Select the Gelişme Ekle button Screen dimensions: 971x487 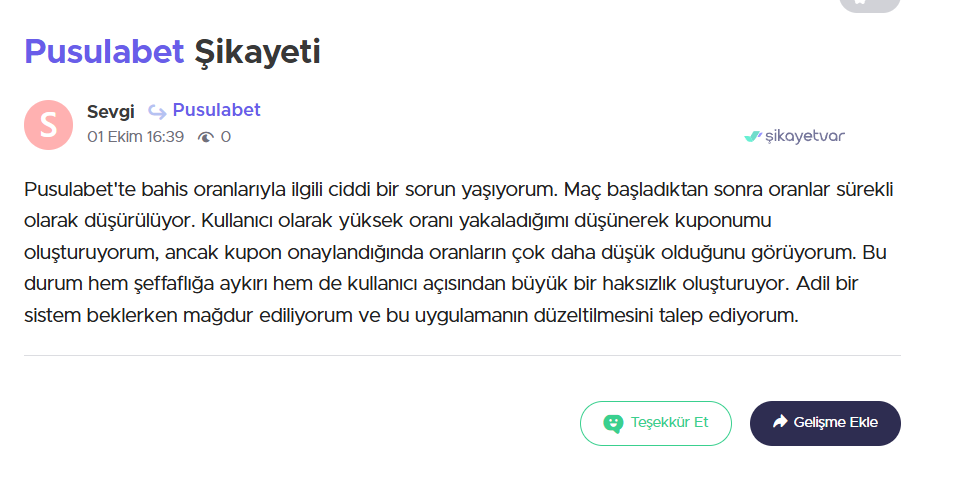(825, 423)
